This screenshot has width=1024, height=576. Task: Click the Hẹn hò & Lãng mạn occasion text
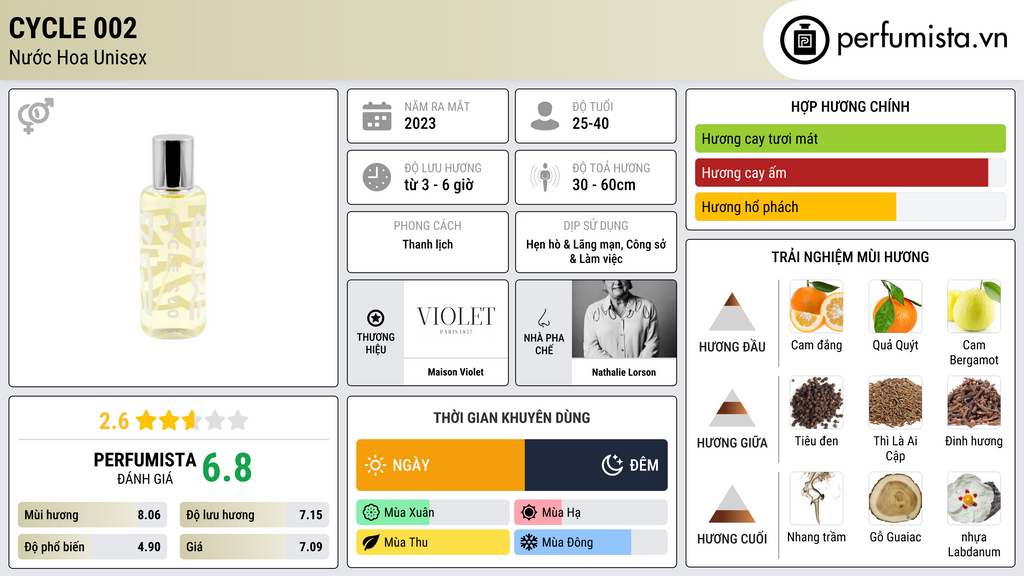596,251
